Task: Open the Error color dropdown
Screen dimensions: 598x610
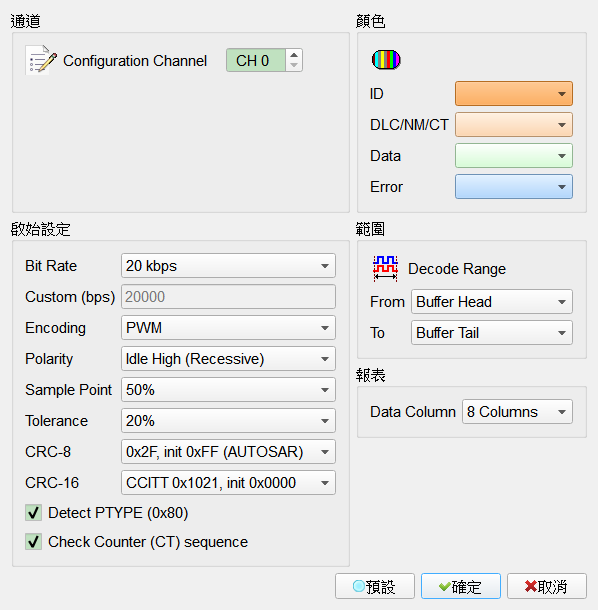Action: click(x=514, y=187)
